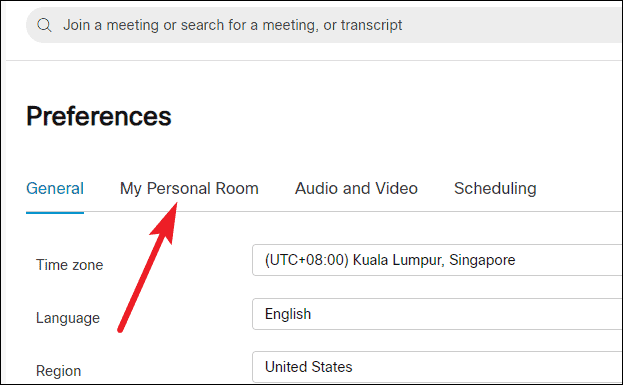Click the Region field label
Image resolution: width=623 pixels, height=385 pixels.
pos(58,371)
